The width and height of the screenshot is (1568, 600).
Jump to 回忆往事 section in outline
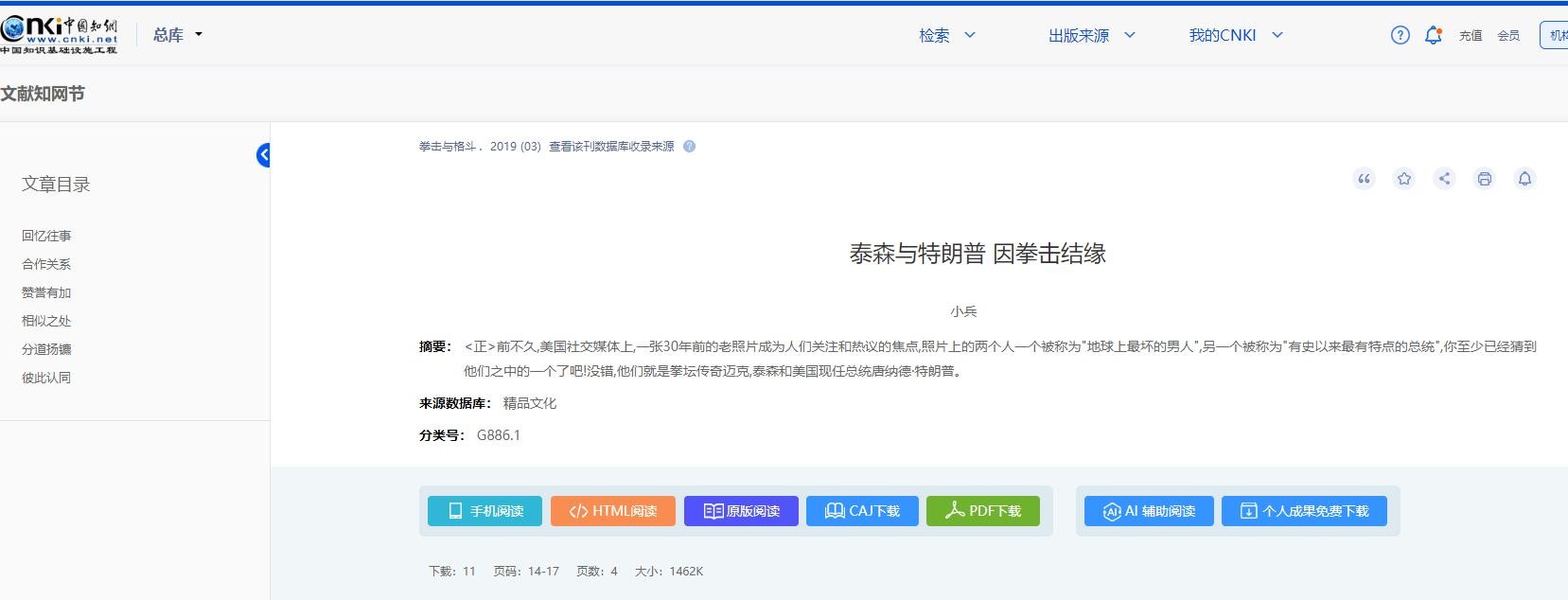coord(46,236)
